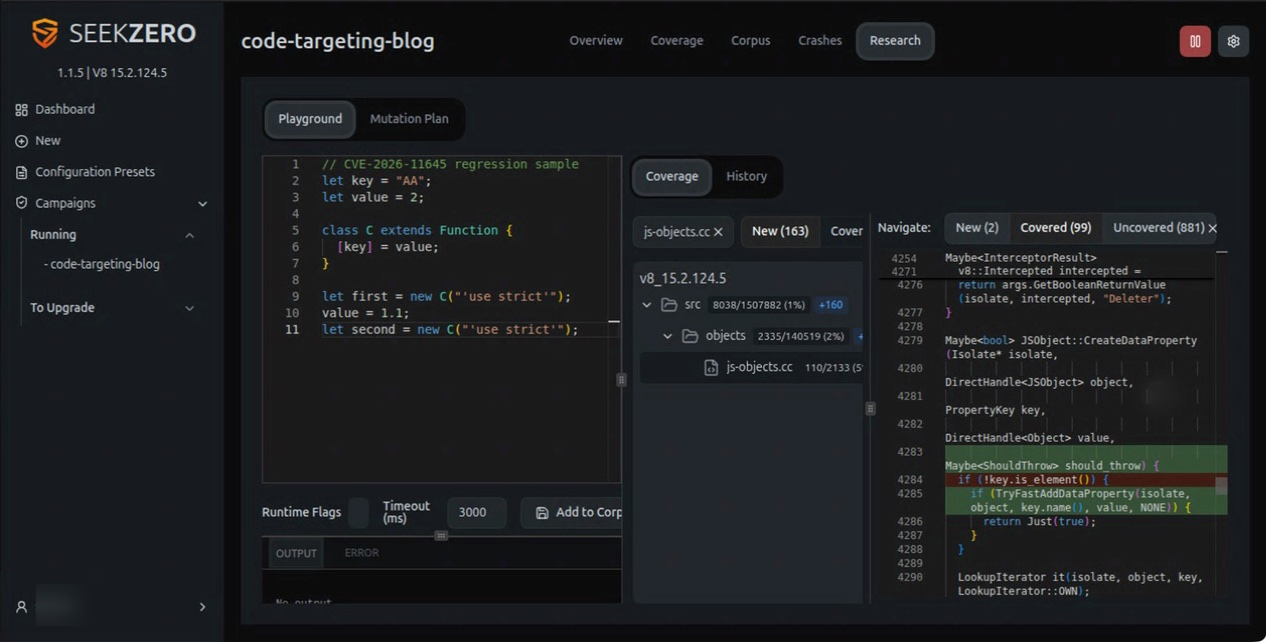Viewport: 1266px width, 642px height.
Task: Select the Playground tab
Action: click(x=310, y=119)
